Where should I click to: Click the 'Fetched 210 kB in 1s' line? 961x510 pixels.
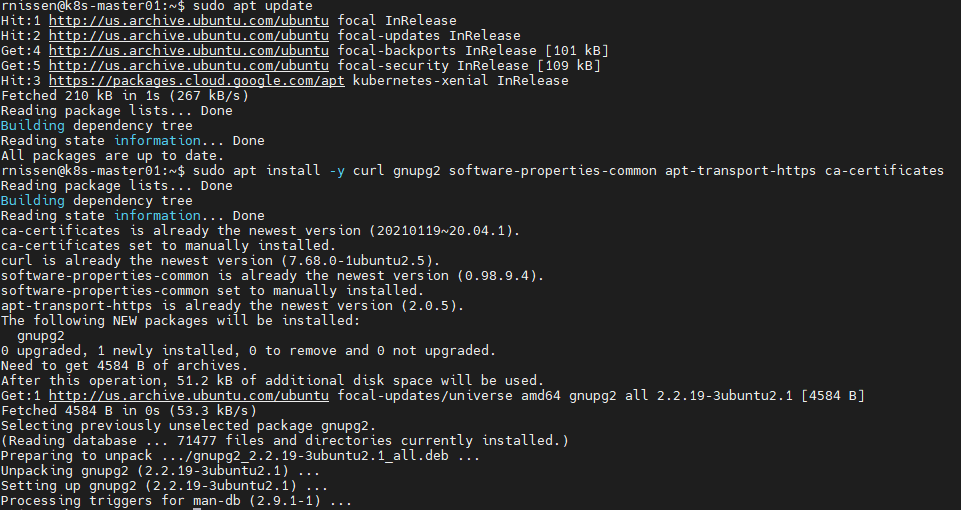(x=123, y=96)
